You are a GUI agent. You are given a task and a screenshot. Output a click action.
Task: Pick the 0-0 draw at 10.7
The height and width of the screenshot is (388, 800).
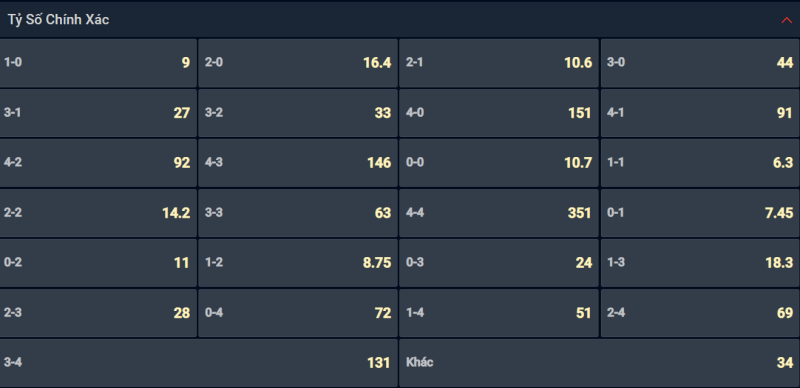point(498,163)
